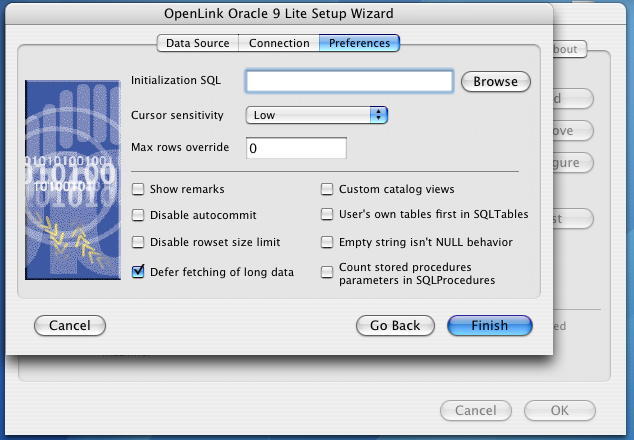The height and width of the screenshot is (440, 634).
Task: Tick the Disable autocommit checkbox
Action: [x=138, y=215]
